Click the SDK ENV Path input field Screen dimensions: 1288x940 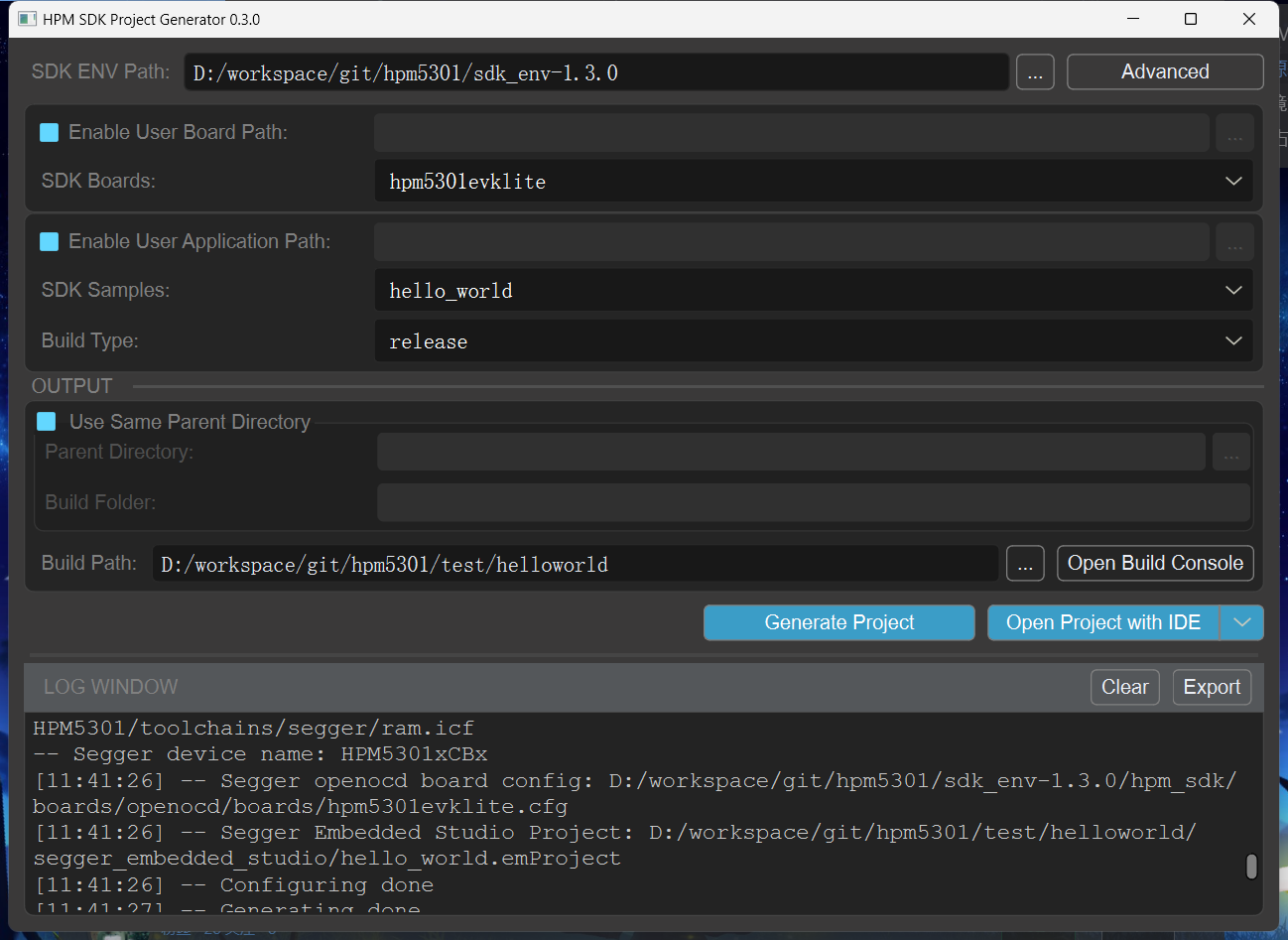tap(596, 72)
